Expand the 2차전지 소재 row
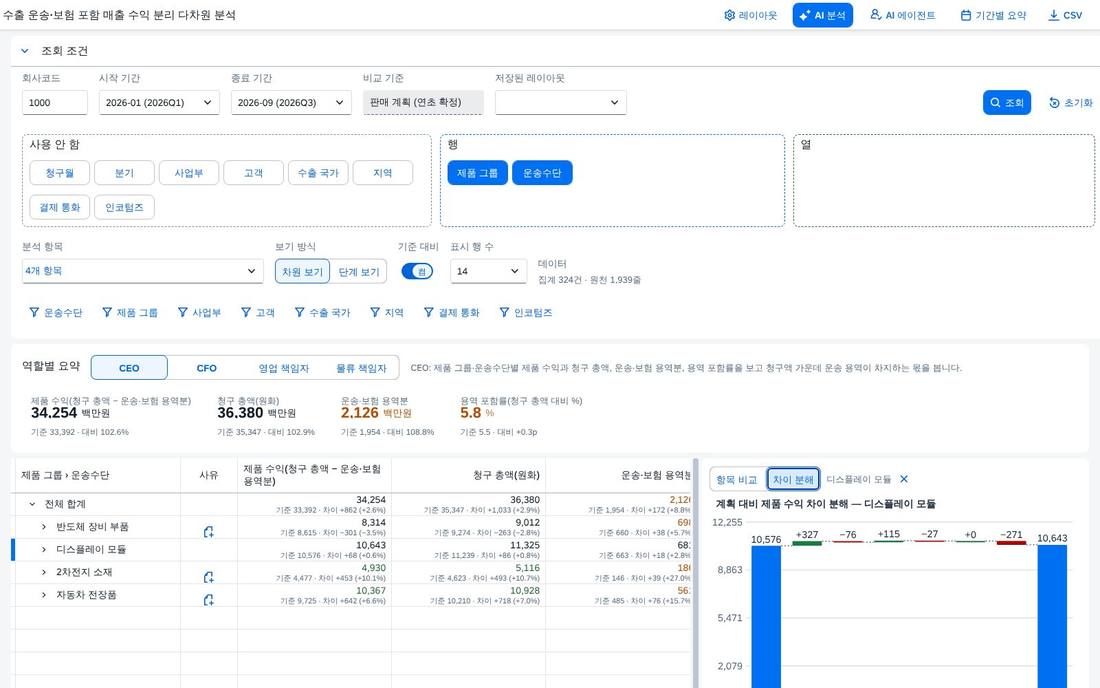The image size is (1100, 688). (43, 572)
